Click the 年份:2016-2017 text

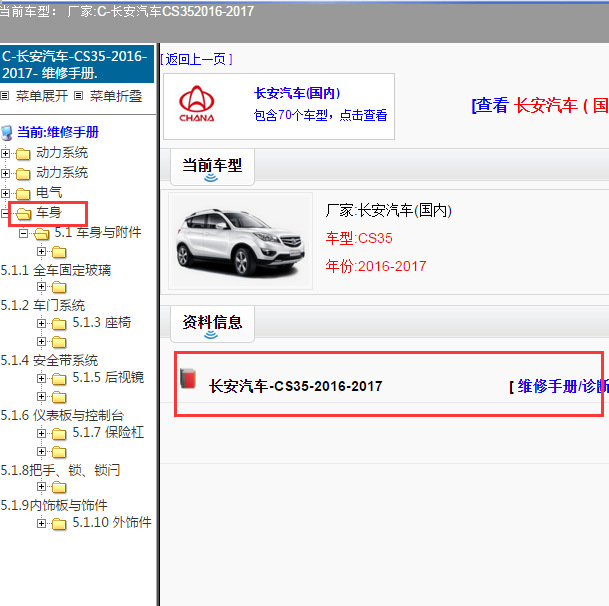[376, 266]
